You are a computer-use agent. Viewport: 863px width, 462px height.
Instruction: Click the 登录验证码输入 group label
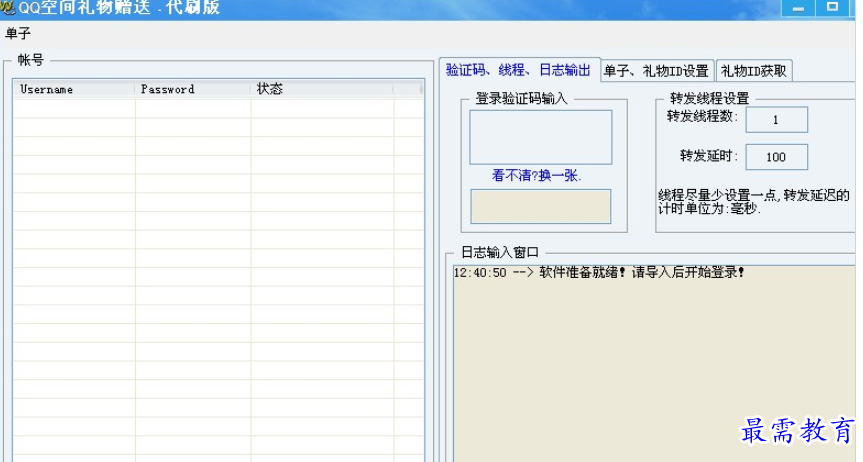point(521,99)
